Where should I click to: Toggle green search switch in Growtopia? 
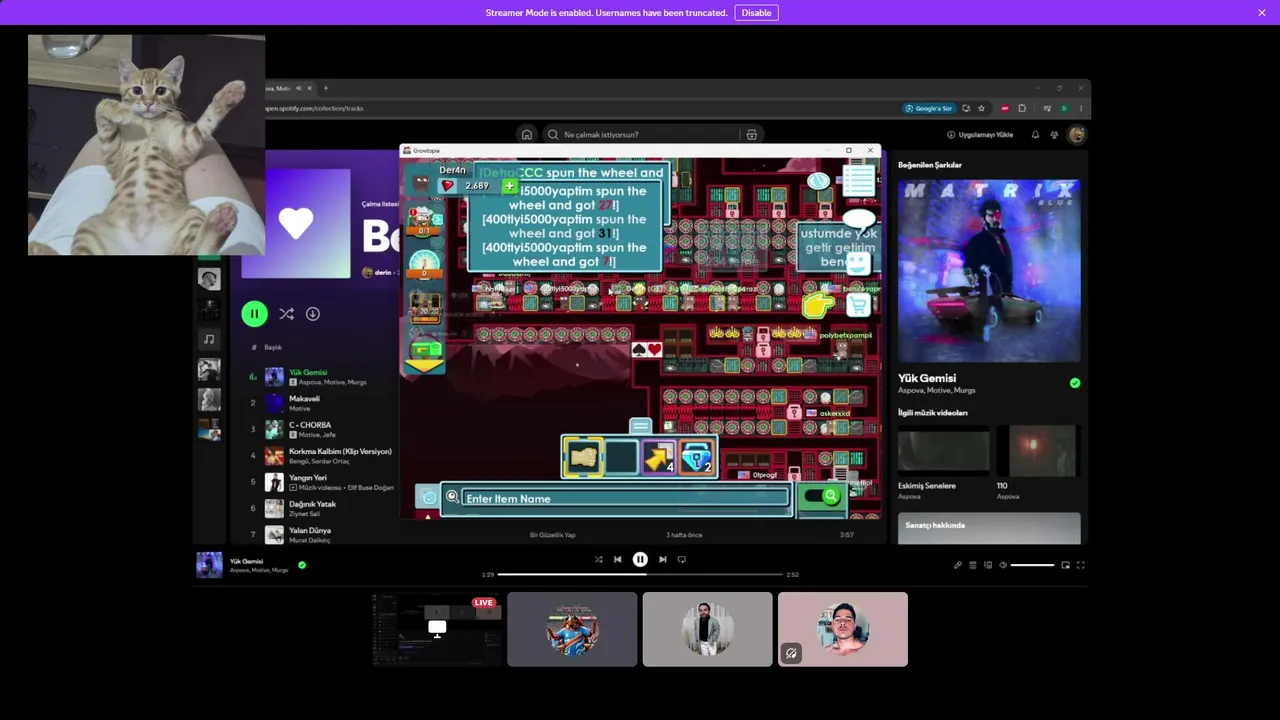pyautogui.click(x=822, y=496)
